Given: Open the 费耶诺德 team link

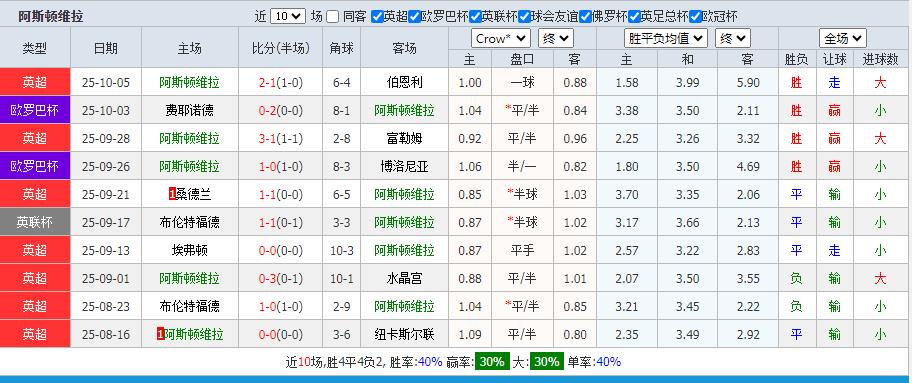Looking at the screenshot, I should tap(190, 111).
